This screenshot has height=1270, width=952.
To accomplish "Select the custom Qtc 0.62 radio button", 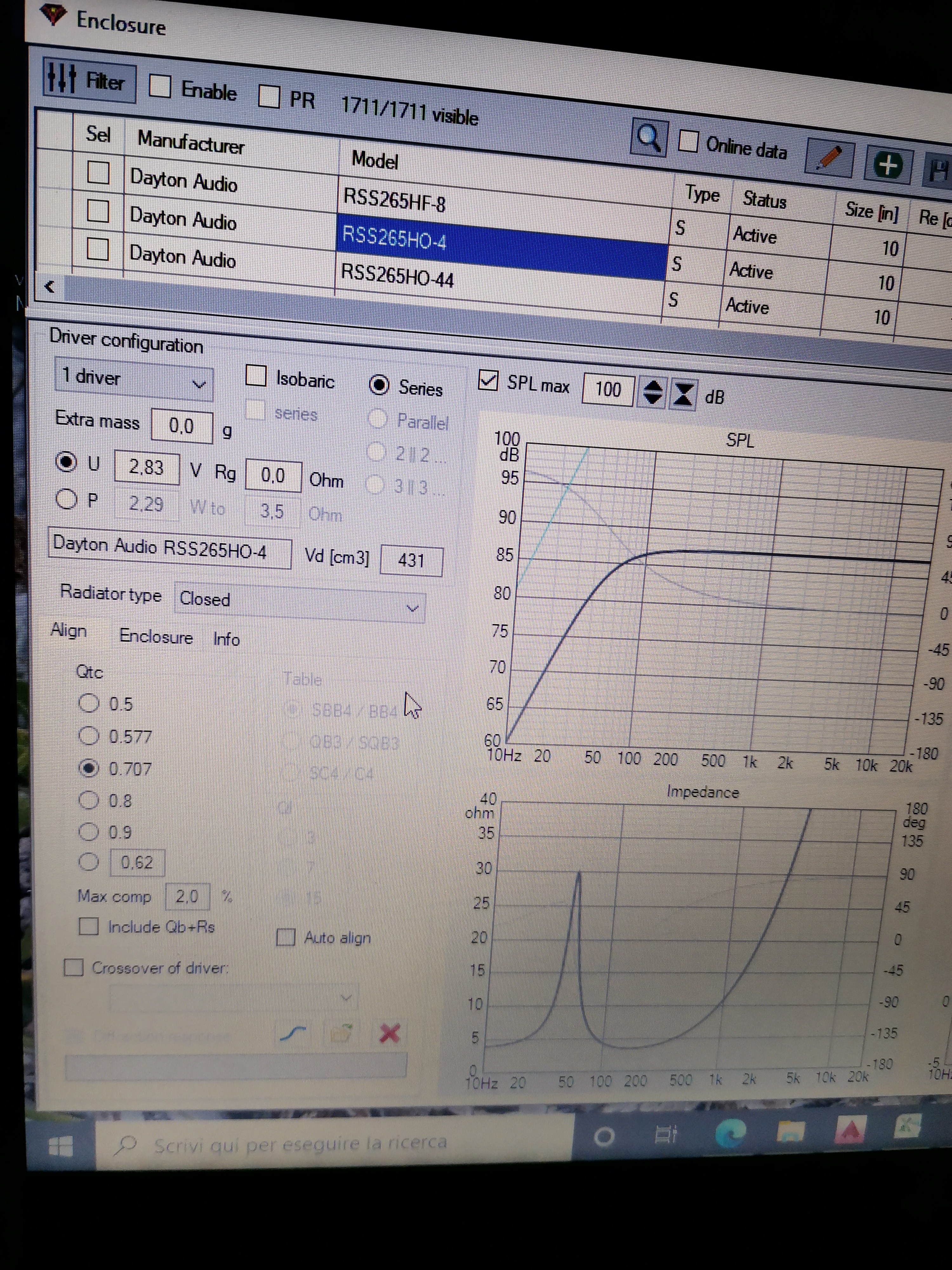I will (88, 861).
